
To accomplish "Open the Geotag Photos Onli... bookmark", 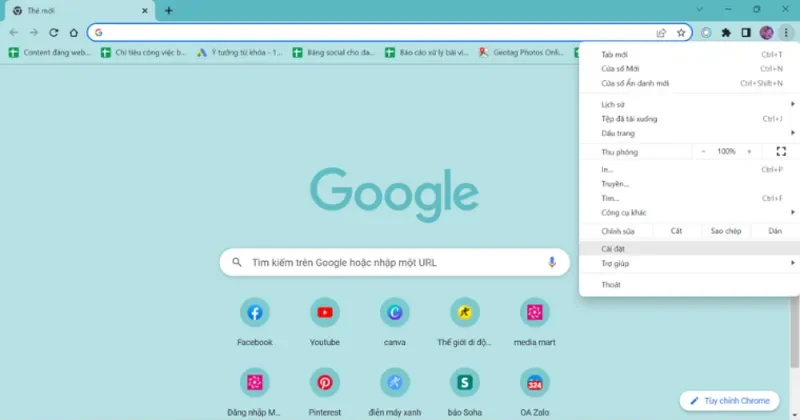I will [x=521, y=53].
